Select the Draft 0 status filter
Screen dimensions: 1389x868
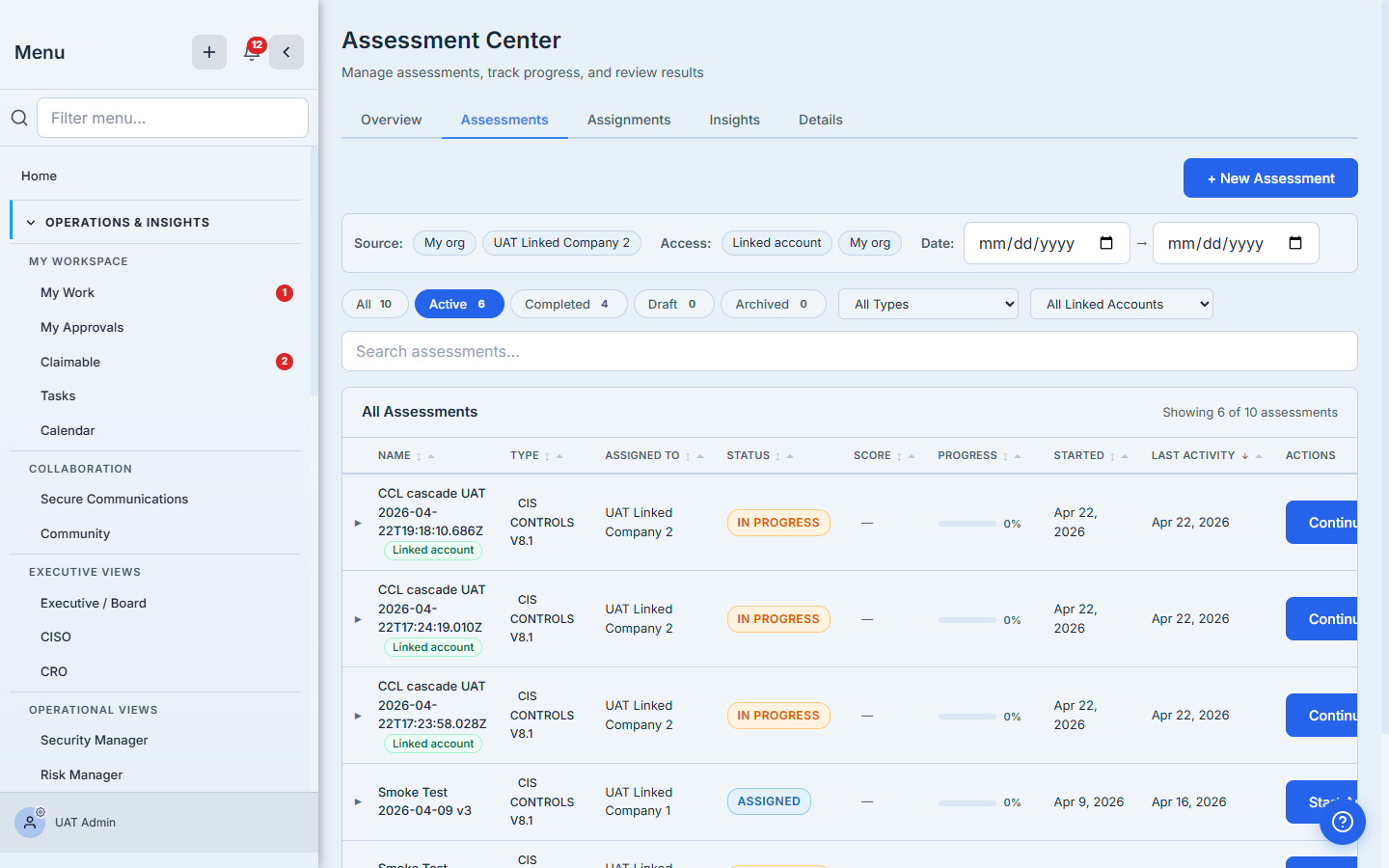[x=673, y=304]
